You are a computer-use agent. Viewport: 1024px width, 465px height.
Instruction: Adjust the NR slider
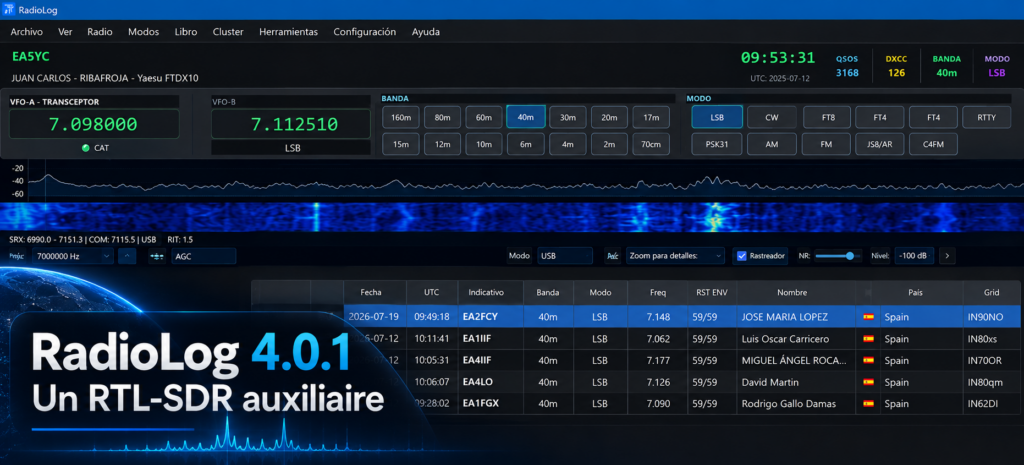(839, 256)
